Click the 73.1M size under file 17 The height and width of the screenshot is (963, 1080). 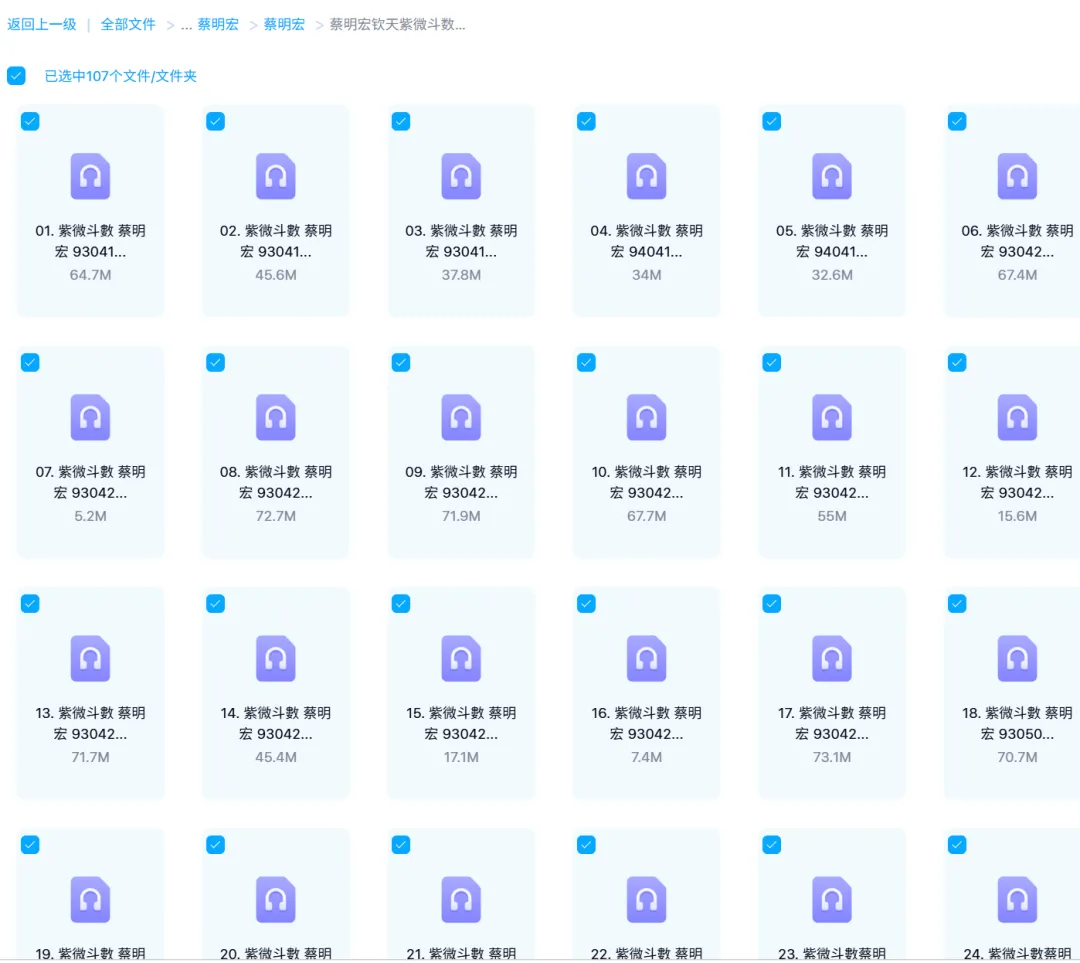831,757
